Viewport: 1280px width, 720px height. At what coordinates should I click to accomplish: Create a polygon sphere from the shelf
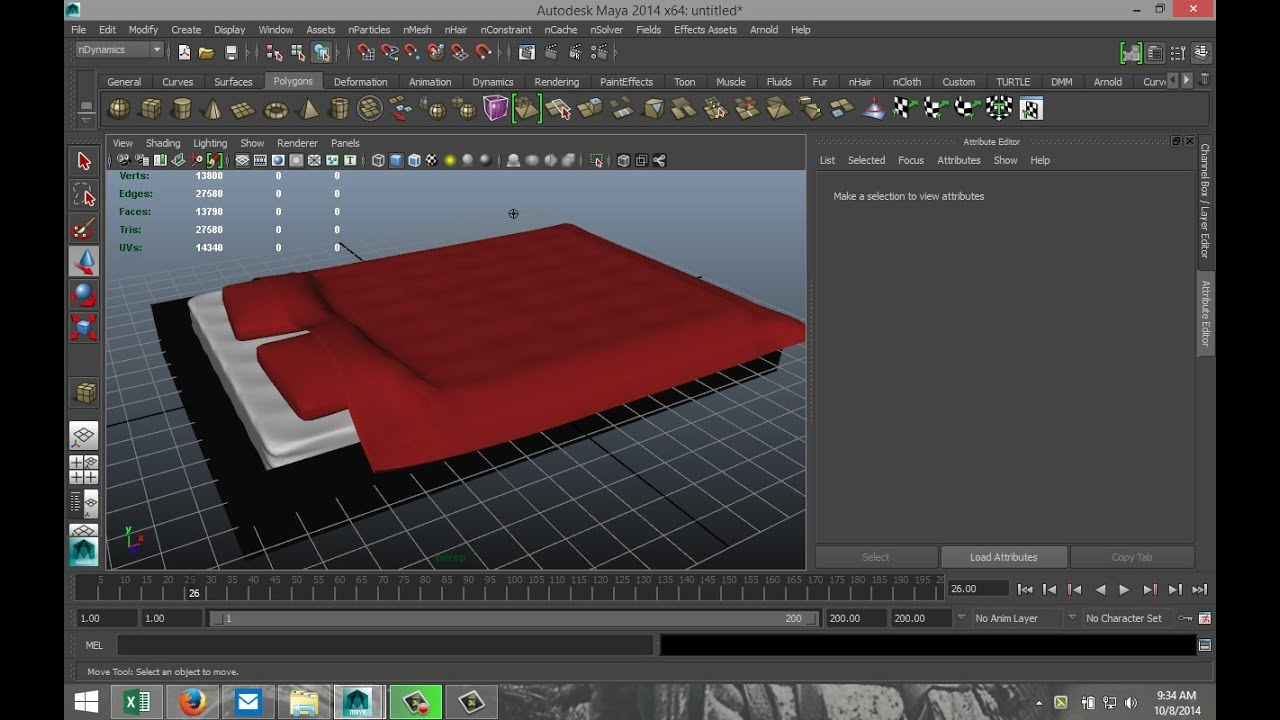(119, 108)
